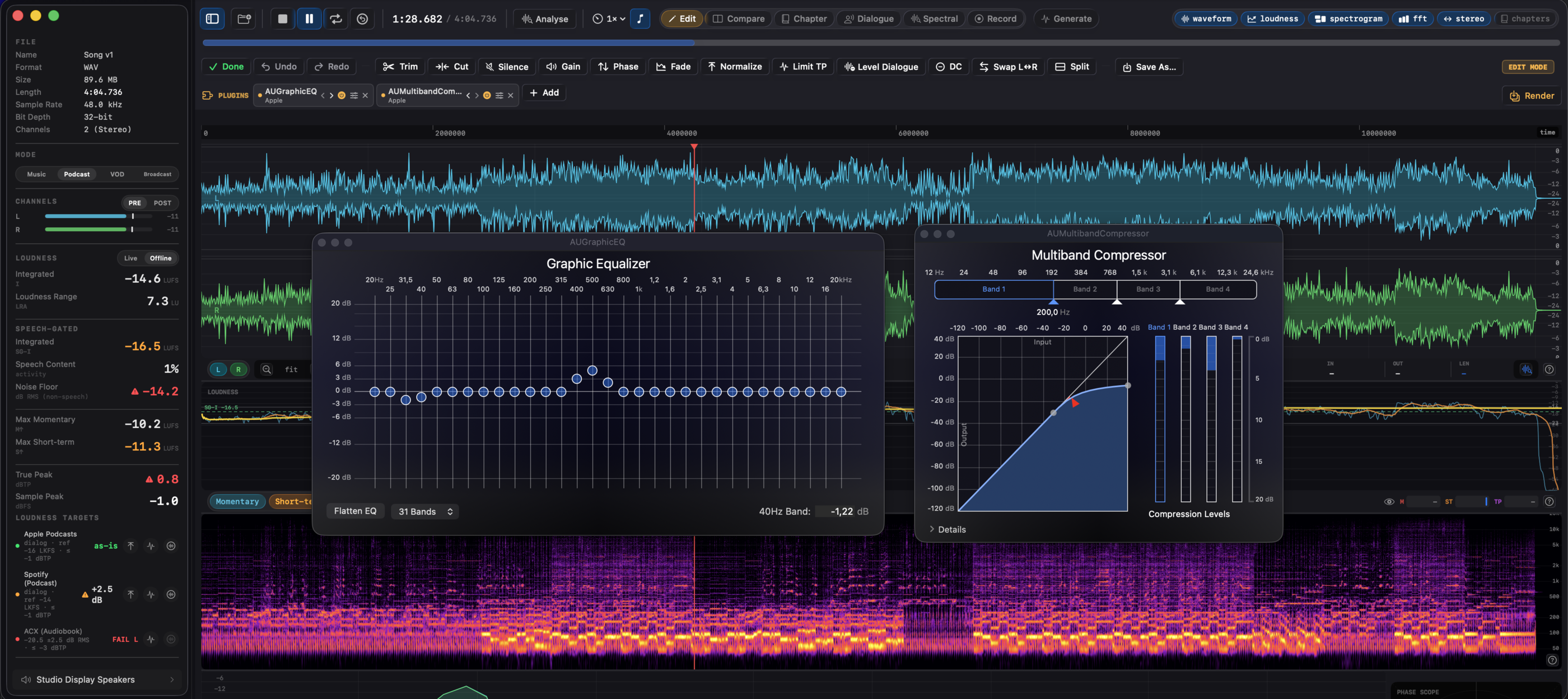Image resolution: width=1568 pixels, height=699 pixels.
Task: Open the 1× playback speed dropdown
Action: coord(609,19)
